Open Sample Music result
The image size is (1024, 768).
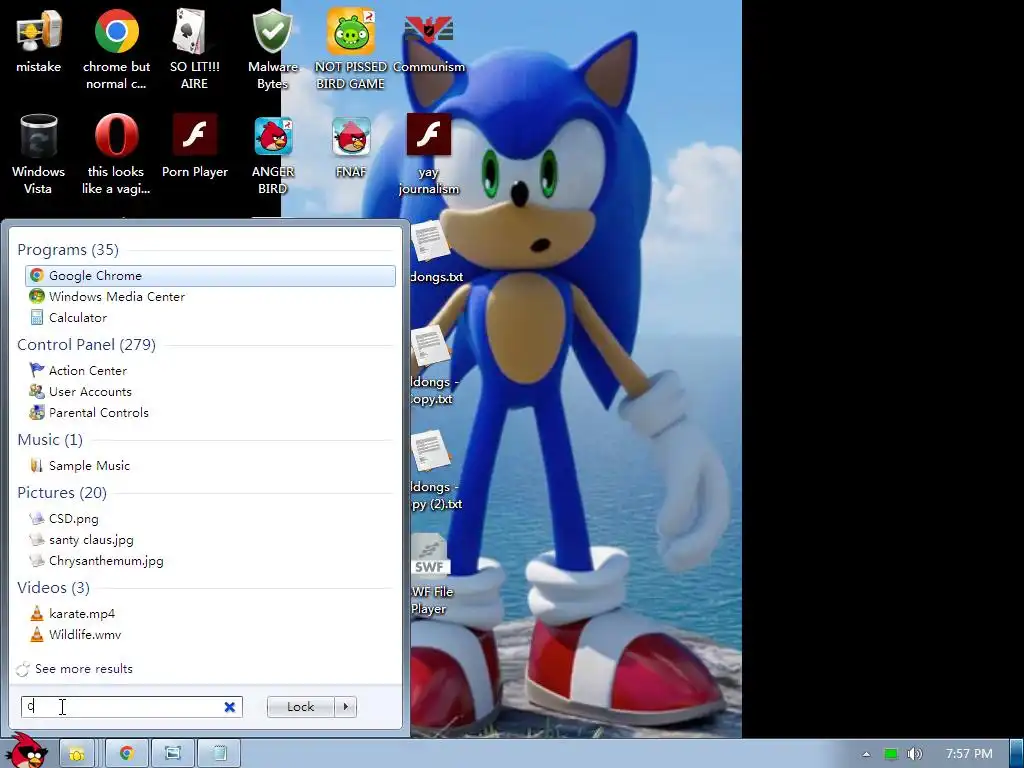[210, 466]
